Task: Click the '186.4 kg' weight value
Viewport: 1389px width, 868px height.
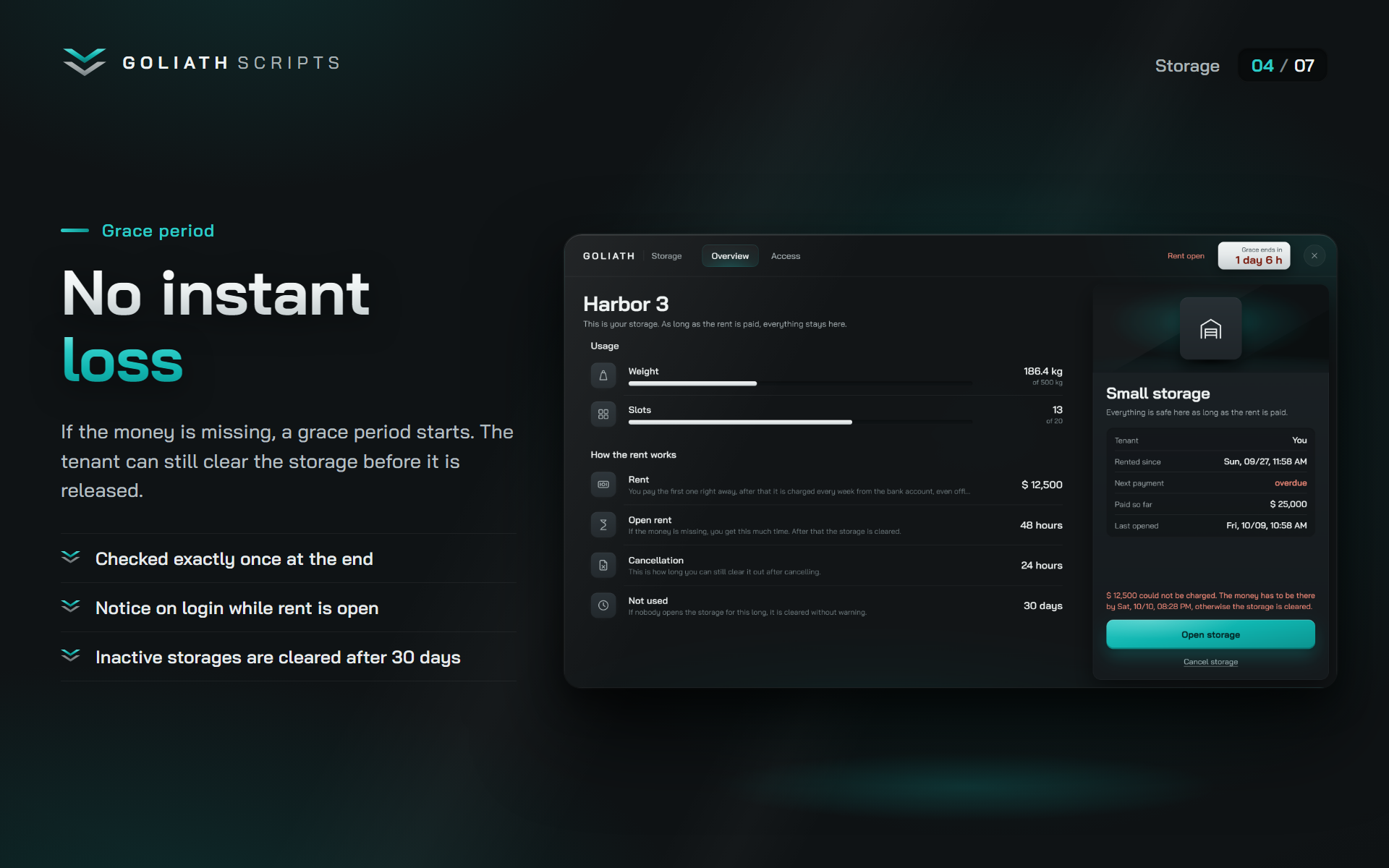Action: 1043,371
